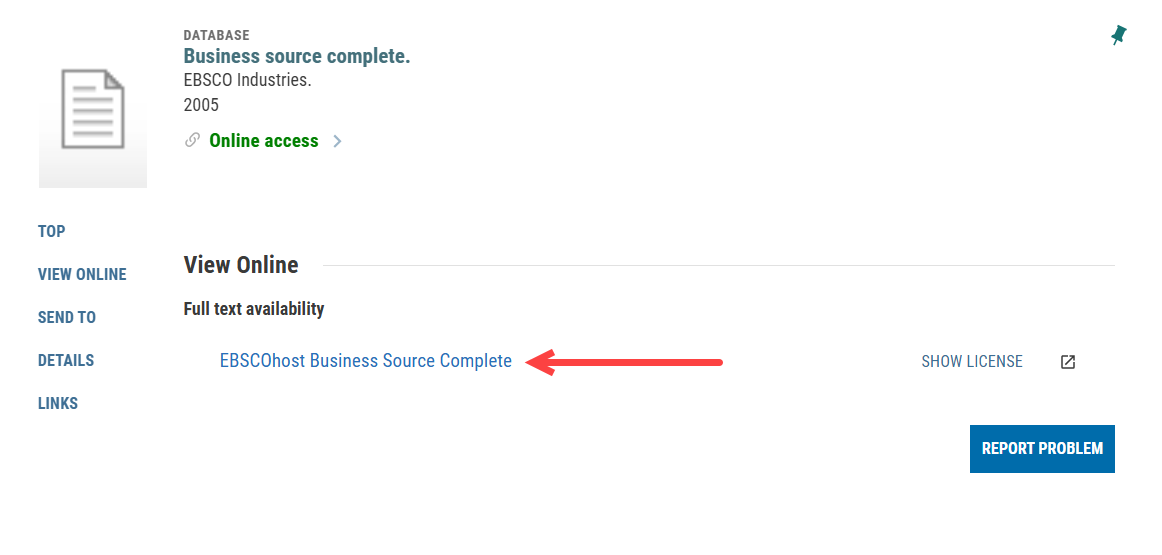
Task: Go to View Online in the side navigation
Action: [82, 274]
